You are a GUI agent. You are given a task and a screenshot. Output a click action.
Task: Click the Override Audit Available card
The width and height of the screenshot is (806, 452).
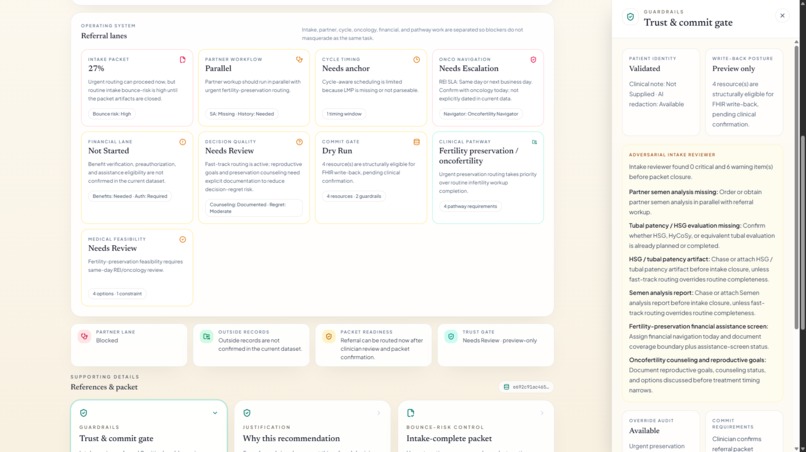coord(661,431)
